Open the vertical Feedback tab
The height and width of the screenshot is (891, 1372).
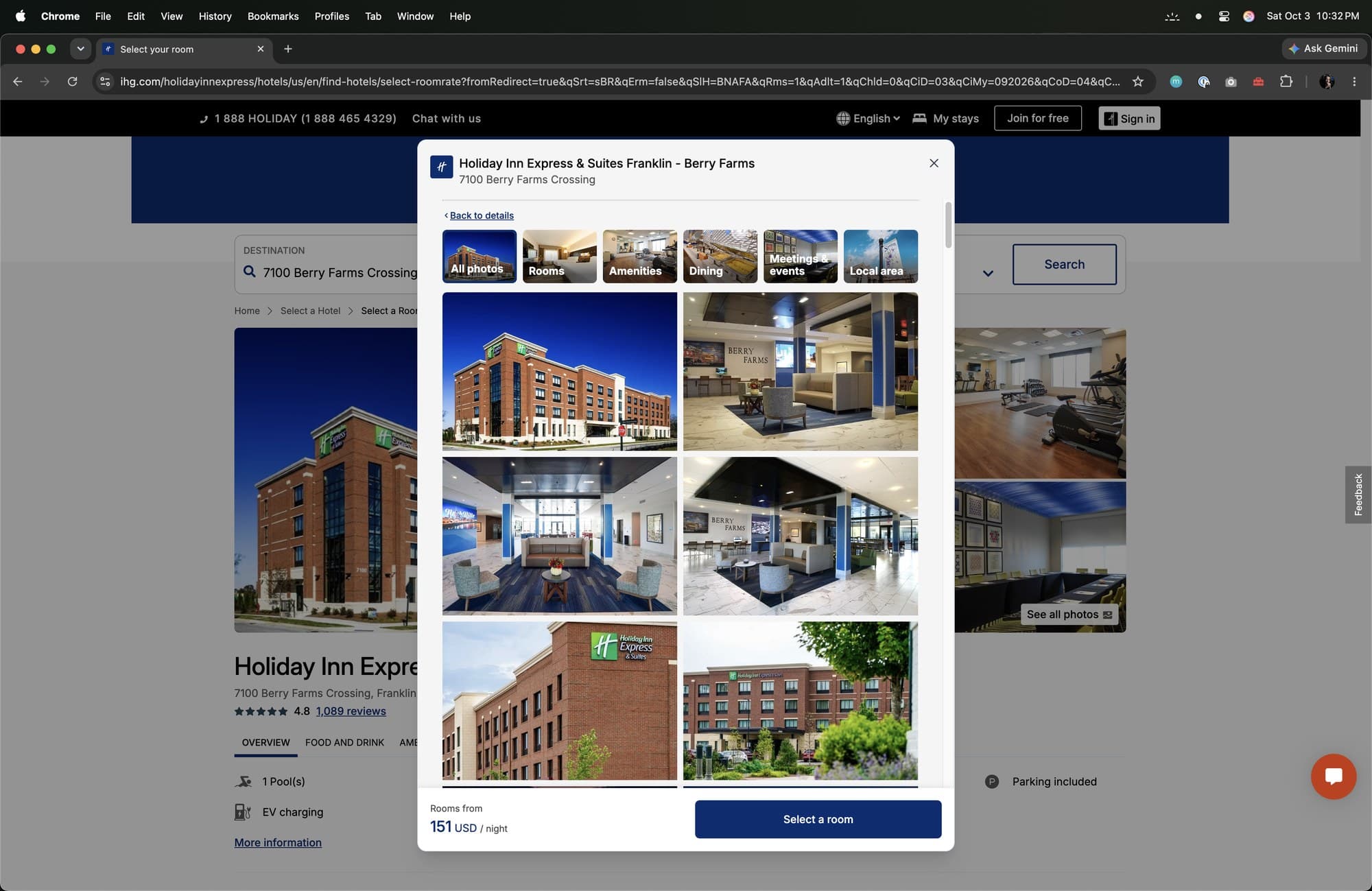1358,495
